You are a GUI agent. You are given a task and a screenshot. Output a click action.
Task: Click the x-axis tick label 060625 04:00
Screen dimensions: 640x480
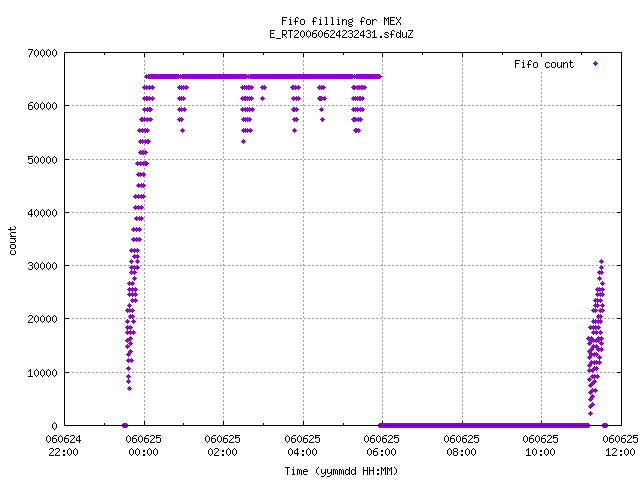tap(302, 445)
